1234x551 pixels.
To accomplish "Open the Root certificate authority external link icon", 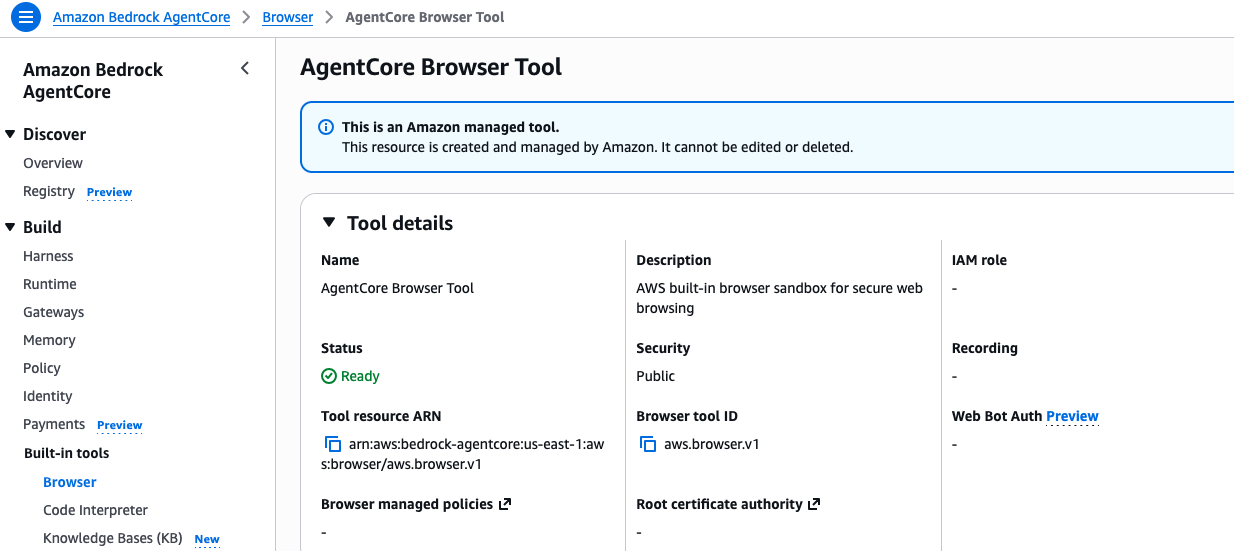I will coord(814,504).
